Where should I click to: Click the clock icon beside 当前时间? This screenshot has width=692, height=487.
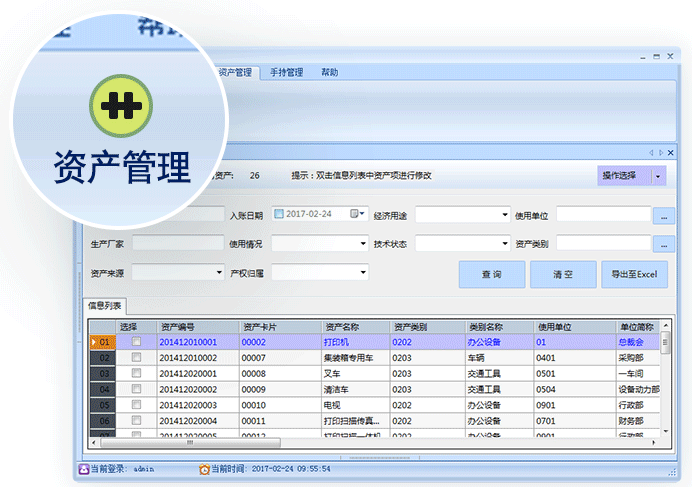coord(204,469)
